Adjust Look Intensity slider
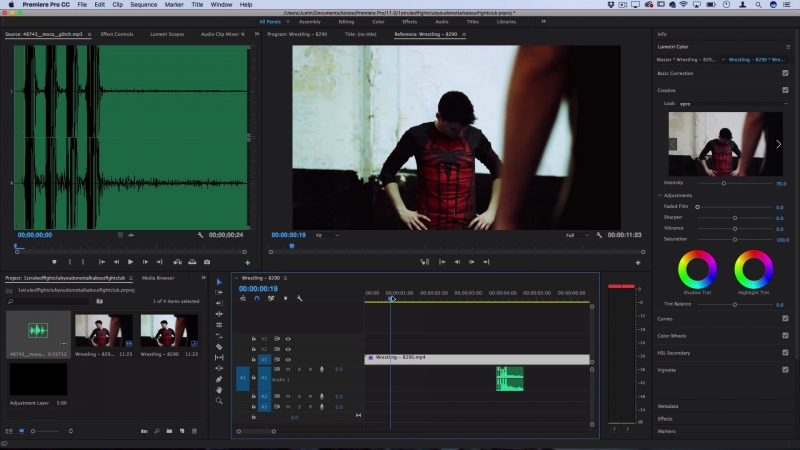Image resolution: width=800 pixels, height=450 pixels. pyautogui.click(x=723, y=183)
